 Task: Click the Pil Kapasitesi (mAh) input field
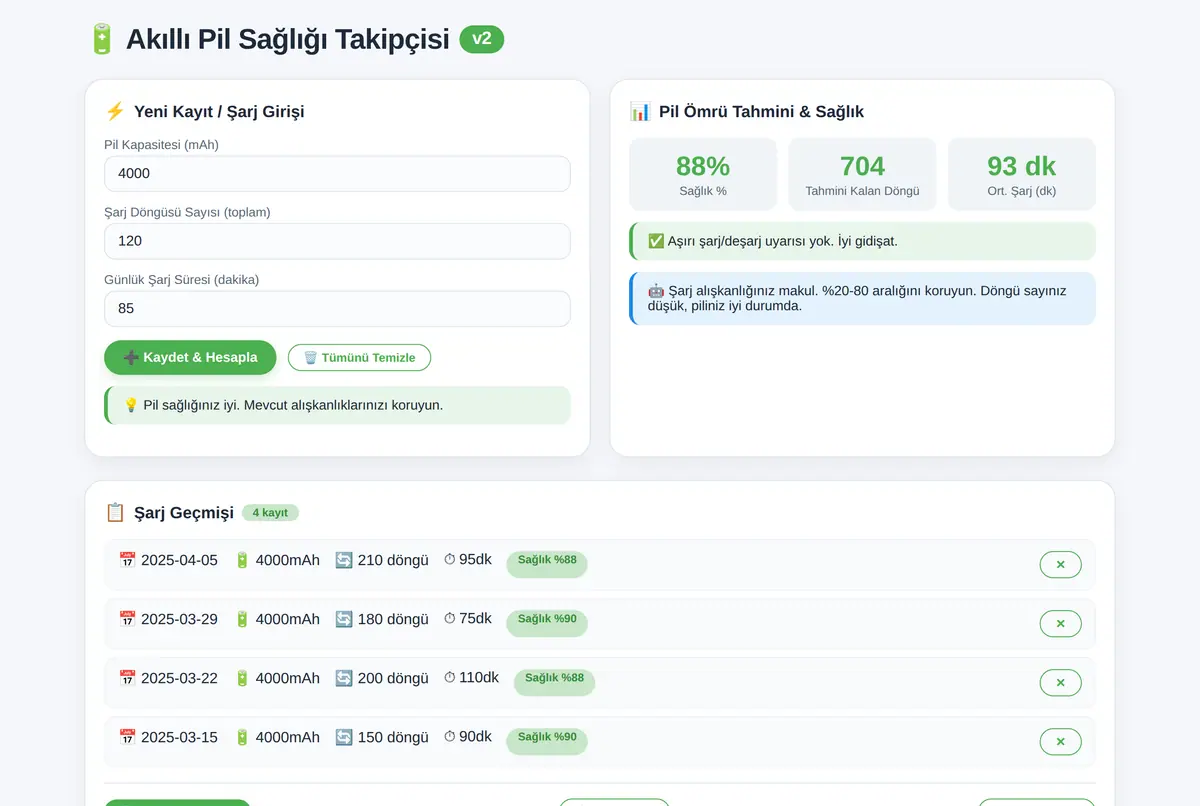coord(337,173)
